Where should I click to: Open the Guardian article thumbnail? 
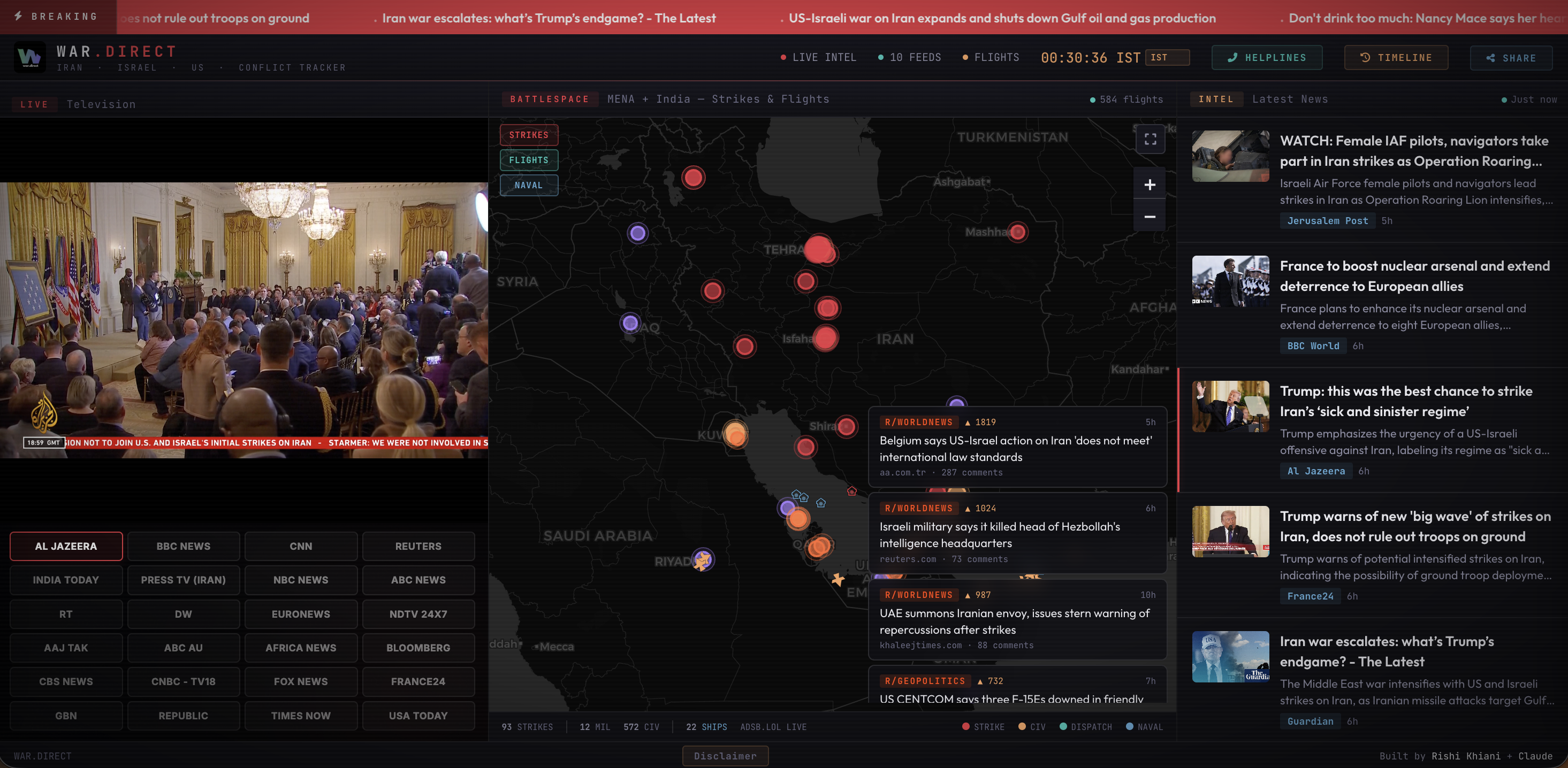pyautogui.click(x=1230, y=657)
